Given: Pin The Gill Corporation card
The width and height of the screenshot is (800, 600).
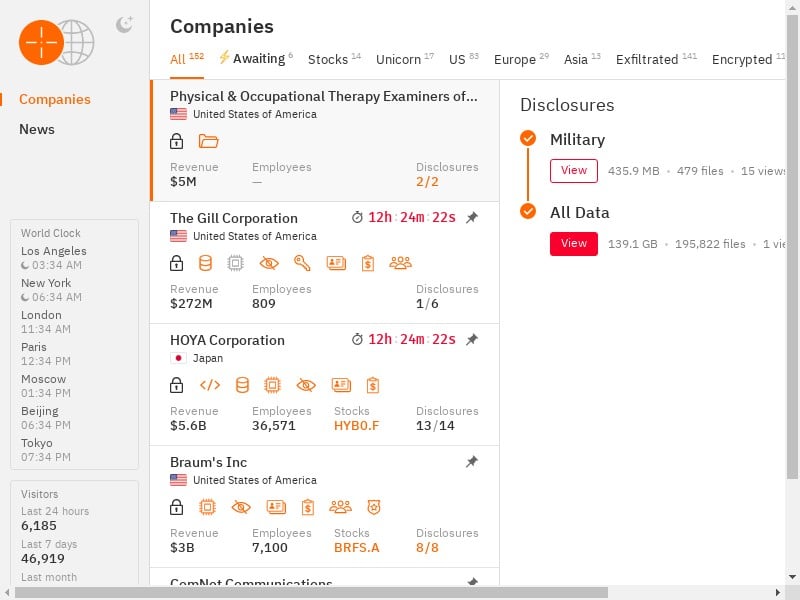Looking at the screenshot, I should (472, 218).
